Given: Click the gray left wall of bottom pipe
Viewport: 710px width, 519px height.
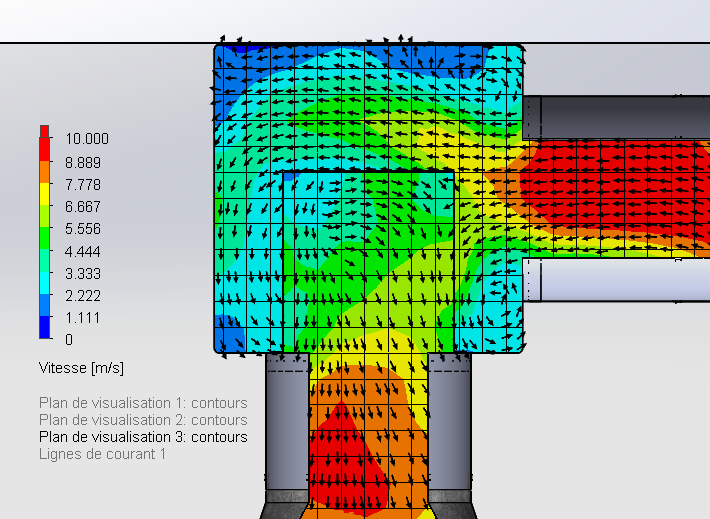Looking at the screenshot, I should click(281, 420).
